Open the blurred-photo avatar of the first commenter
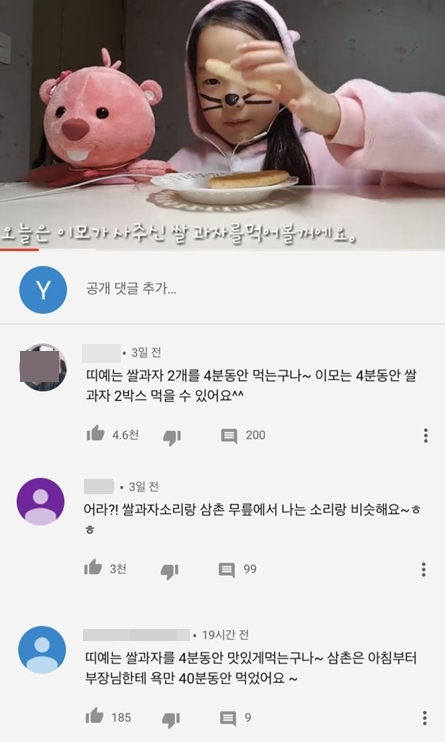The image size is (445, 742). 43,367
